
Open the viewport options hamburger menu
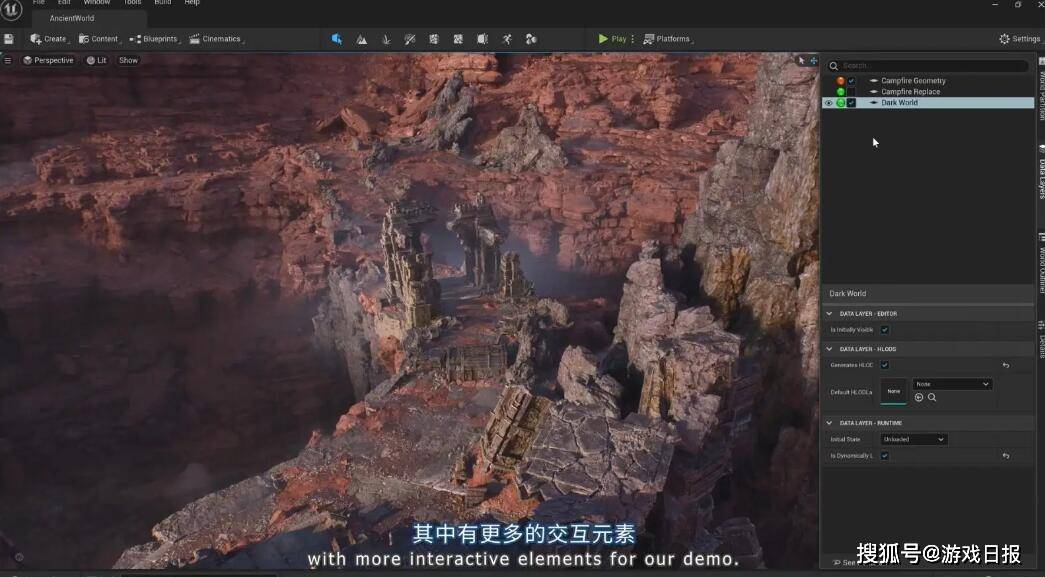click(x=8, y=60)
